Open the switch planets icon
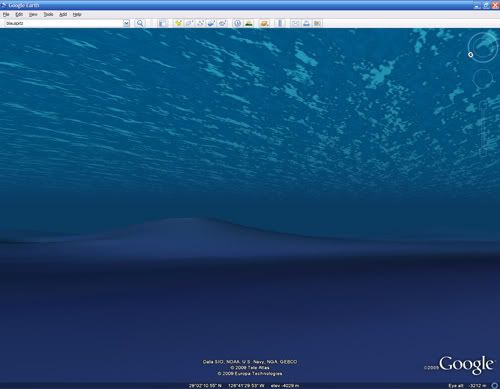Screen dimensions: 500x389 pos(264,23)
